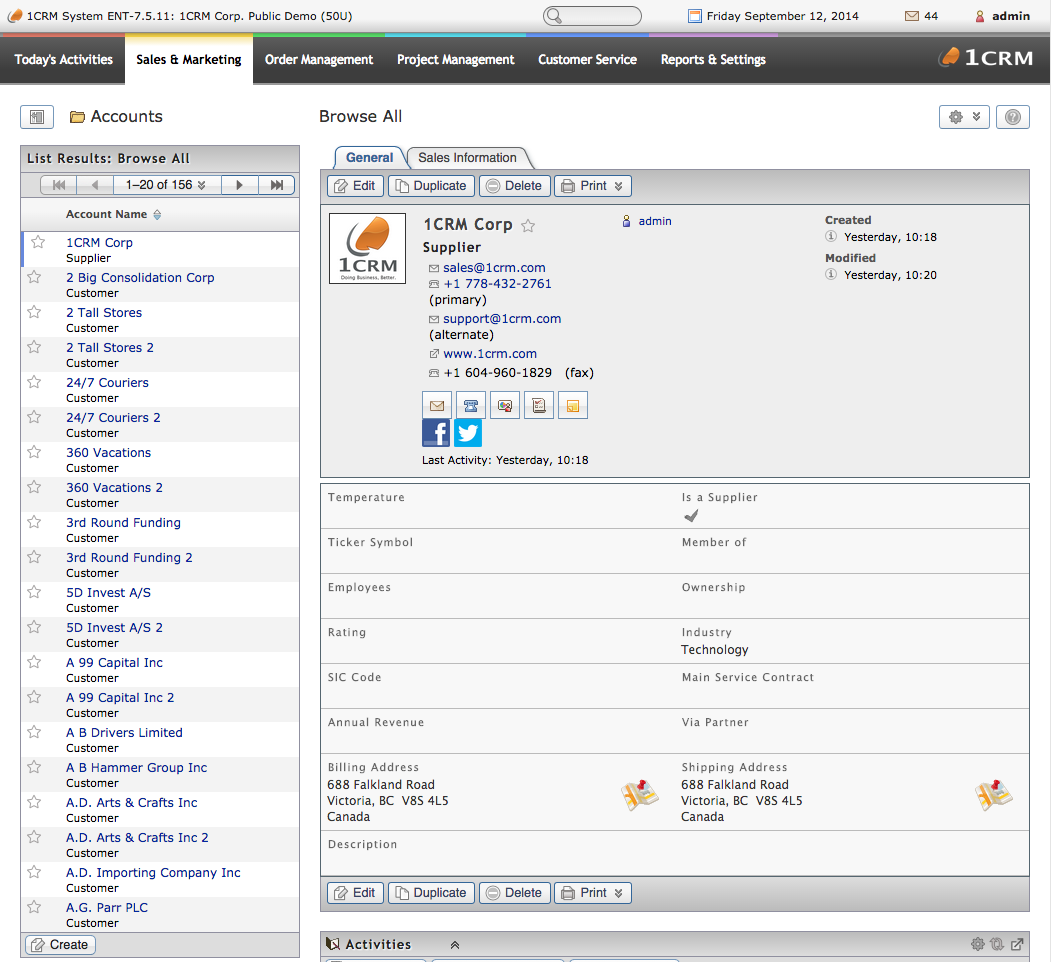The height and width of the screenshot is (962, 1051).
Task: Open the Activities panel gear settings icon
Action: tap(978, 945)
